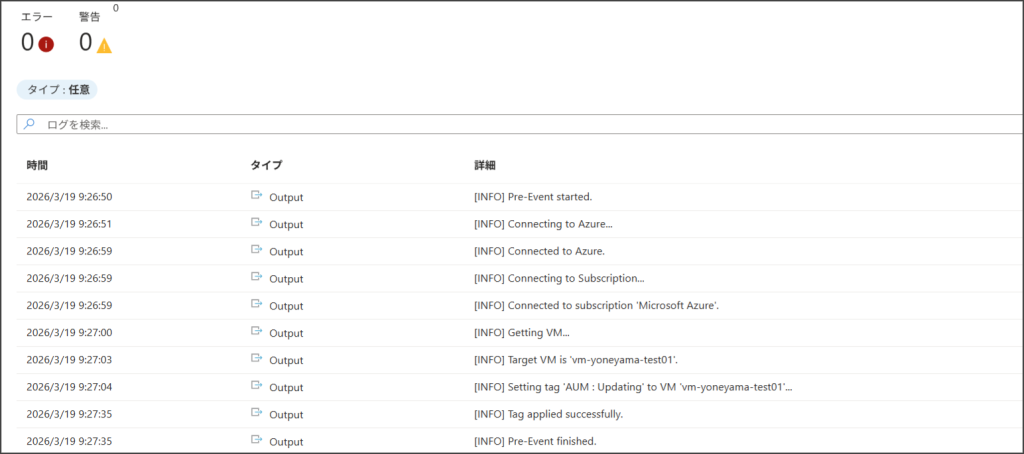
Task: Click in the ログを検索 search field
Action: (x=500, y=125)
